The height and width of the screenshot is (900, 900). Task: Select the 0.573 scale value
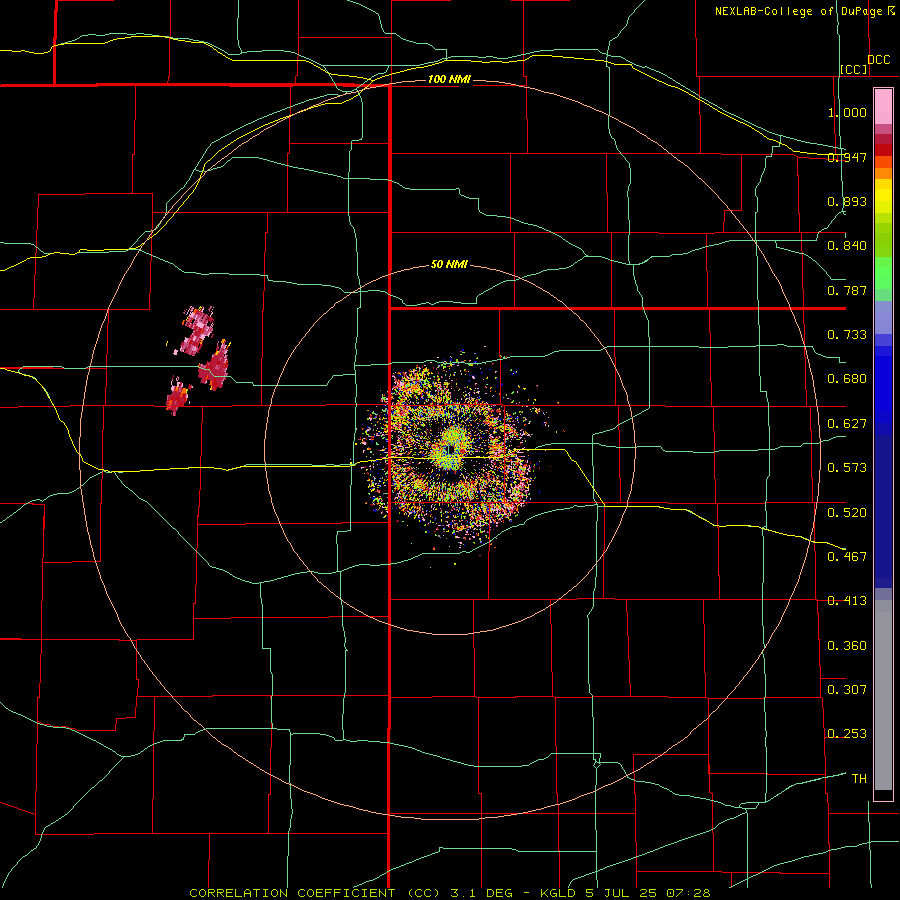pyautogui.click(x=847, y=468)
